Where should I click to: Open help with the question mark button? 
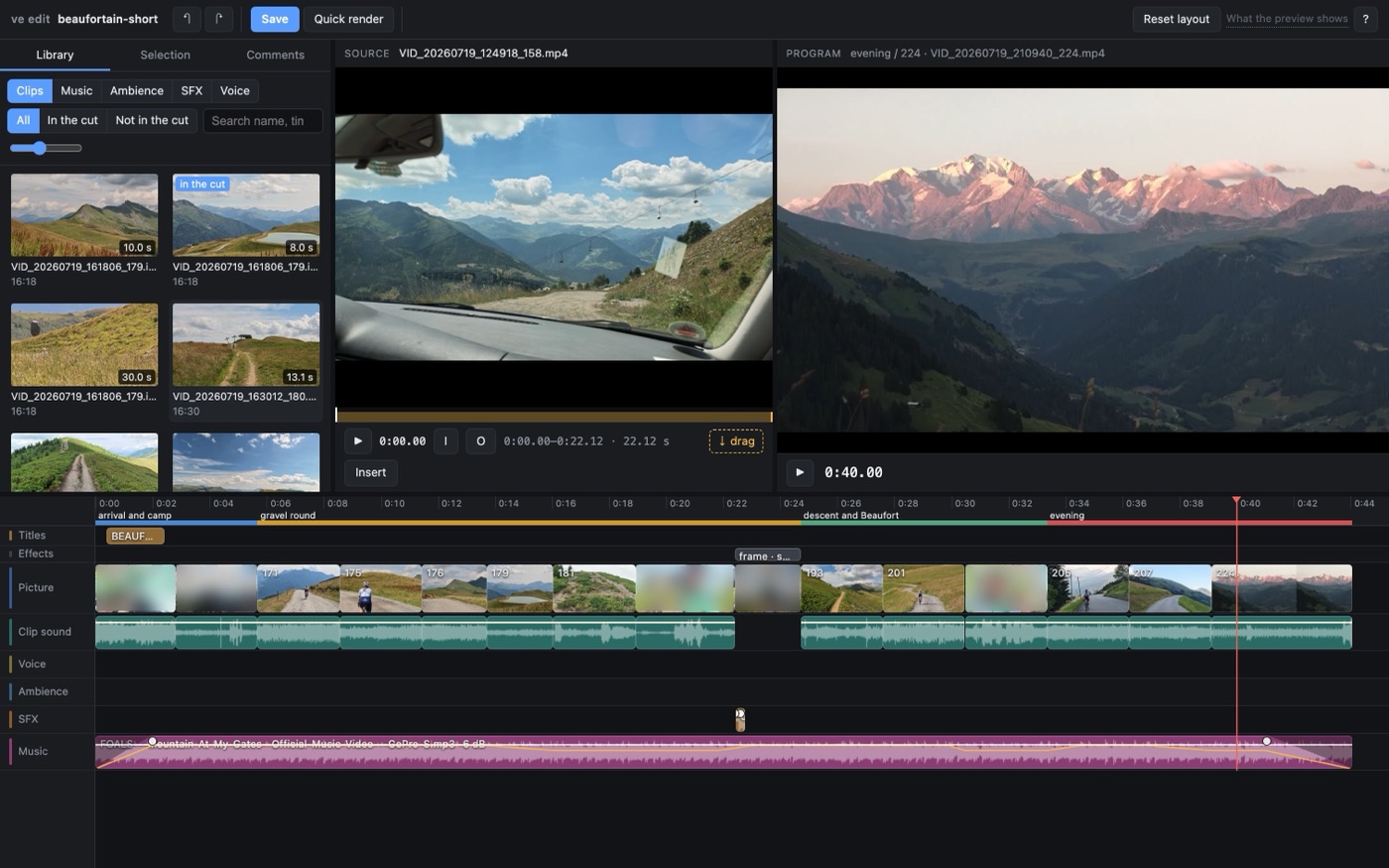[1365, 19]
